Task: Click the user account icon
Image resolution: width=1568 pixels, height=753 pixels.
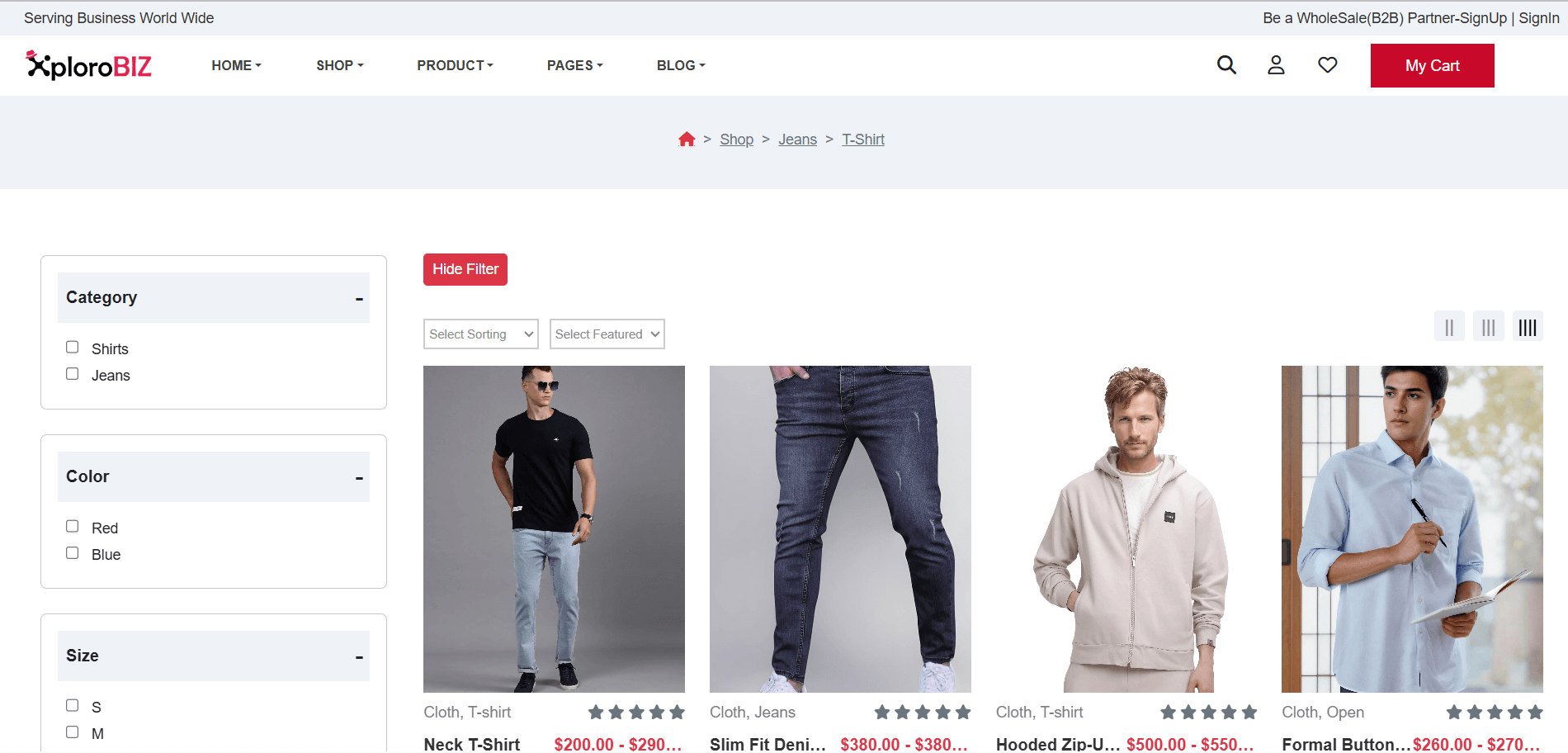Action: pos(1276,65)
